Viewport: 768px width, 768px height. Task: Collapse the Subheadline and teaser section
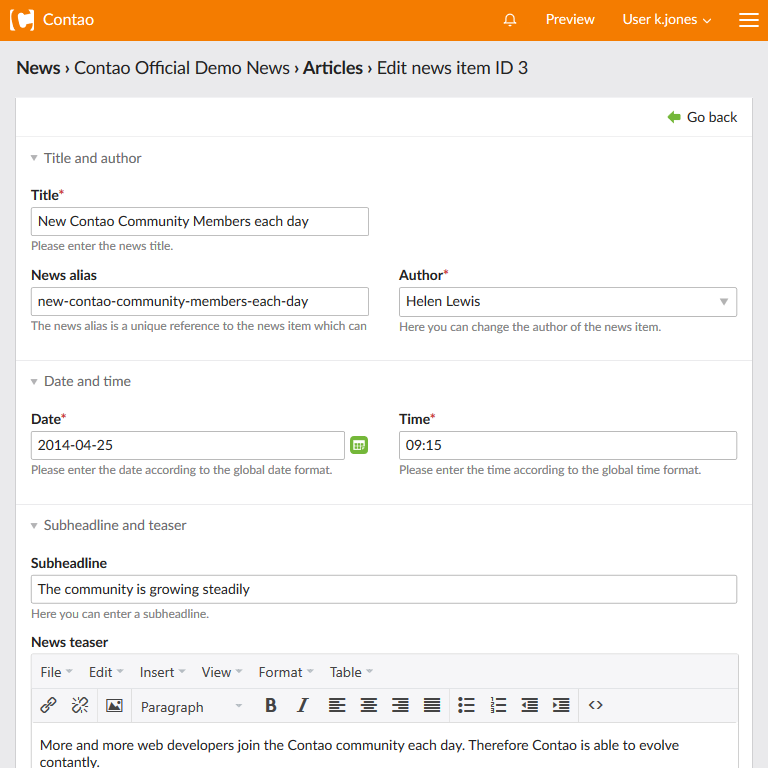109,525
